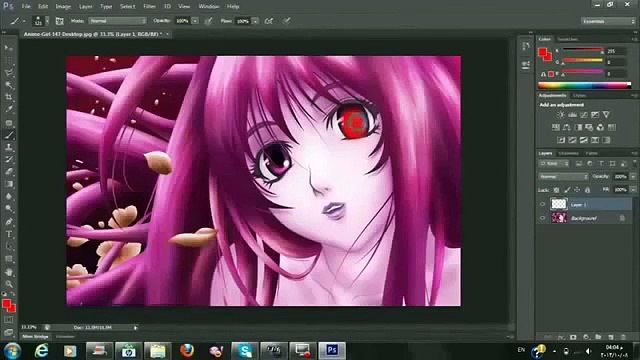Click the R value input field

coord(616,51)
